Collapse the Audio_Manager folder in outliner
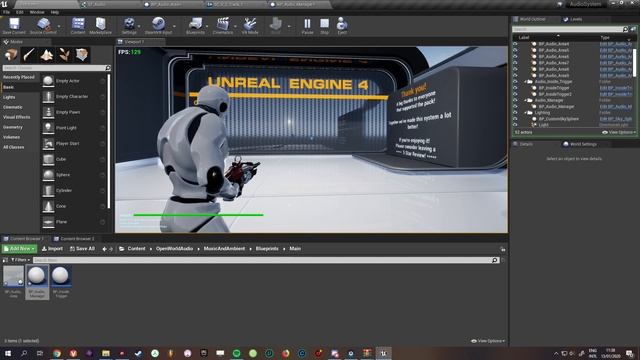Screen dimensions: 640x360 click(526, 100)
